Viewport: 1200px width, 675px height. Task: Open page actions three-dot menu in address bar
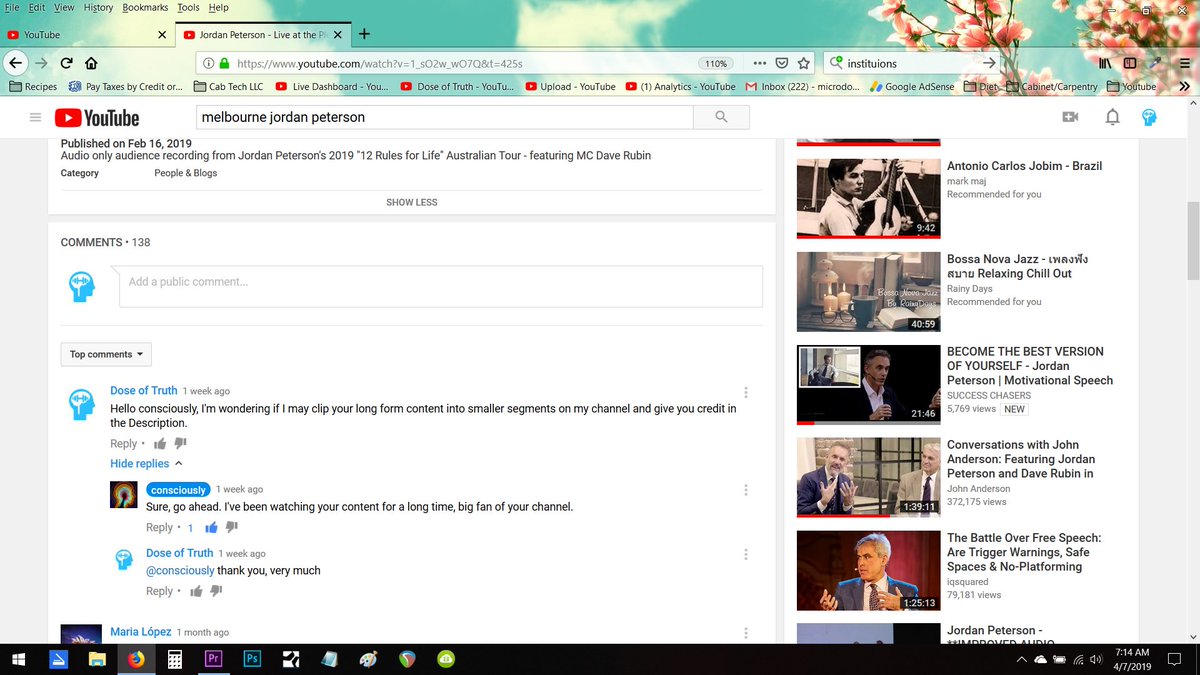coord(759,63)
